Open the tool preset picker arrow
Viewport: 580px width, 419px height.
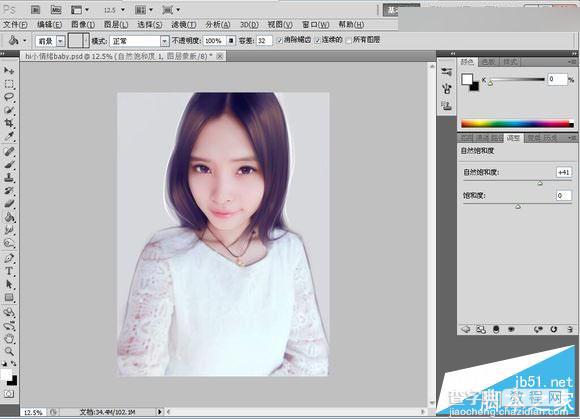(24, 40)
